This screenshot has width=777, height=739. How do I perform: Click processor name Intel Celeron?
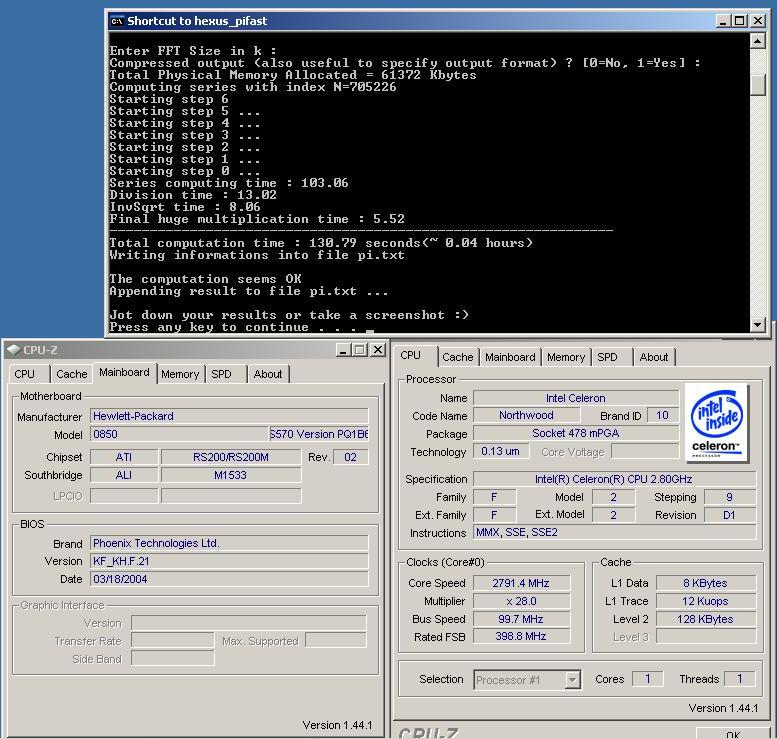coord(576,398)
